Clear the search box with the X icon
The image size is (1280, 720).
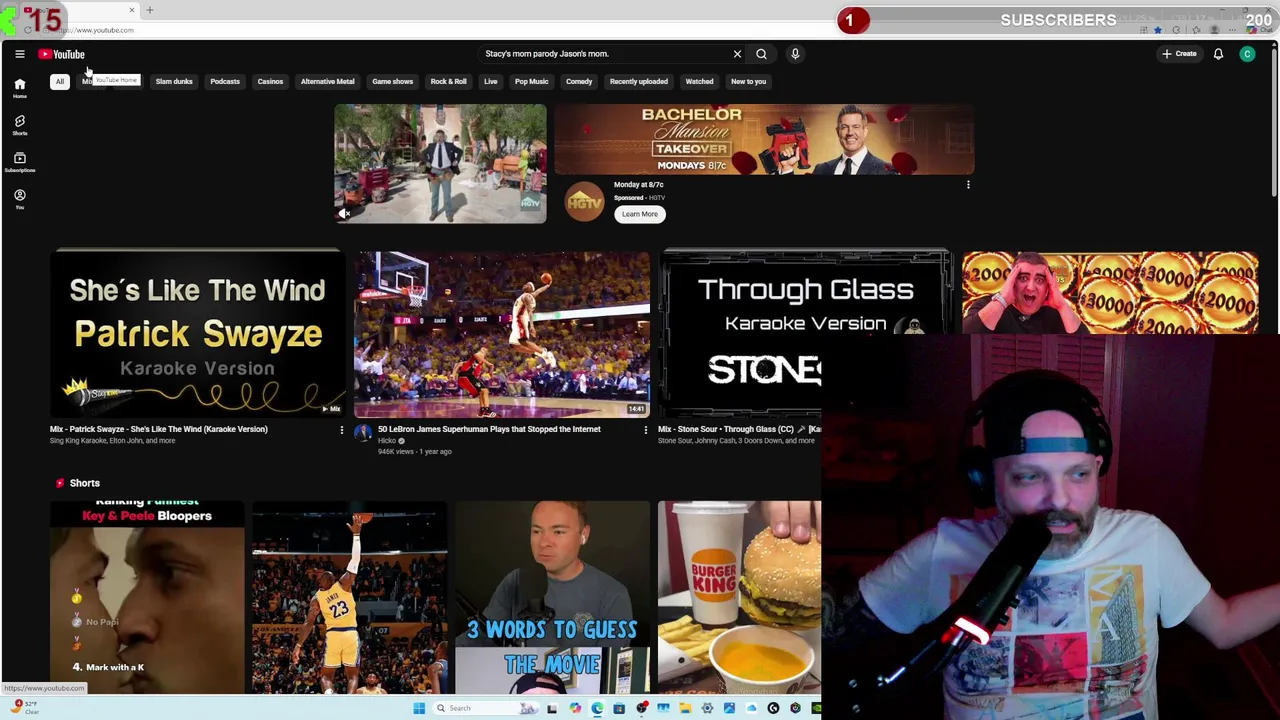tap(737, 54)
